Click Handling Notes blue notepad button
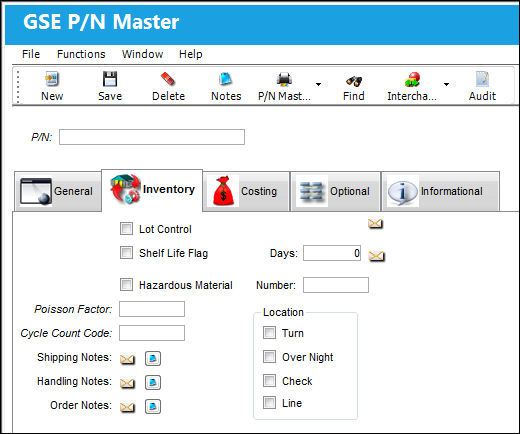This screenshot has width=520, height=434. pyautogui.click(x=153, y=382)
